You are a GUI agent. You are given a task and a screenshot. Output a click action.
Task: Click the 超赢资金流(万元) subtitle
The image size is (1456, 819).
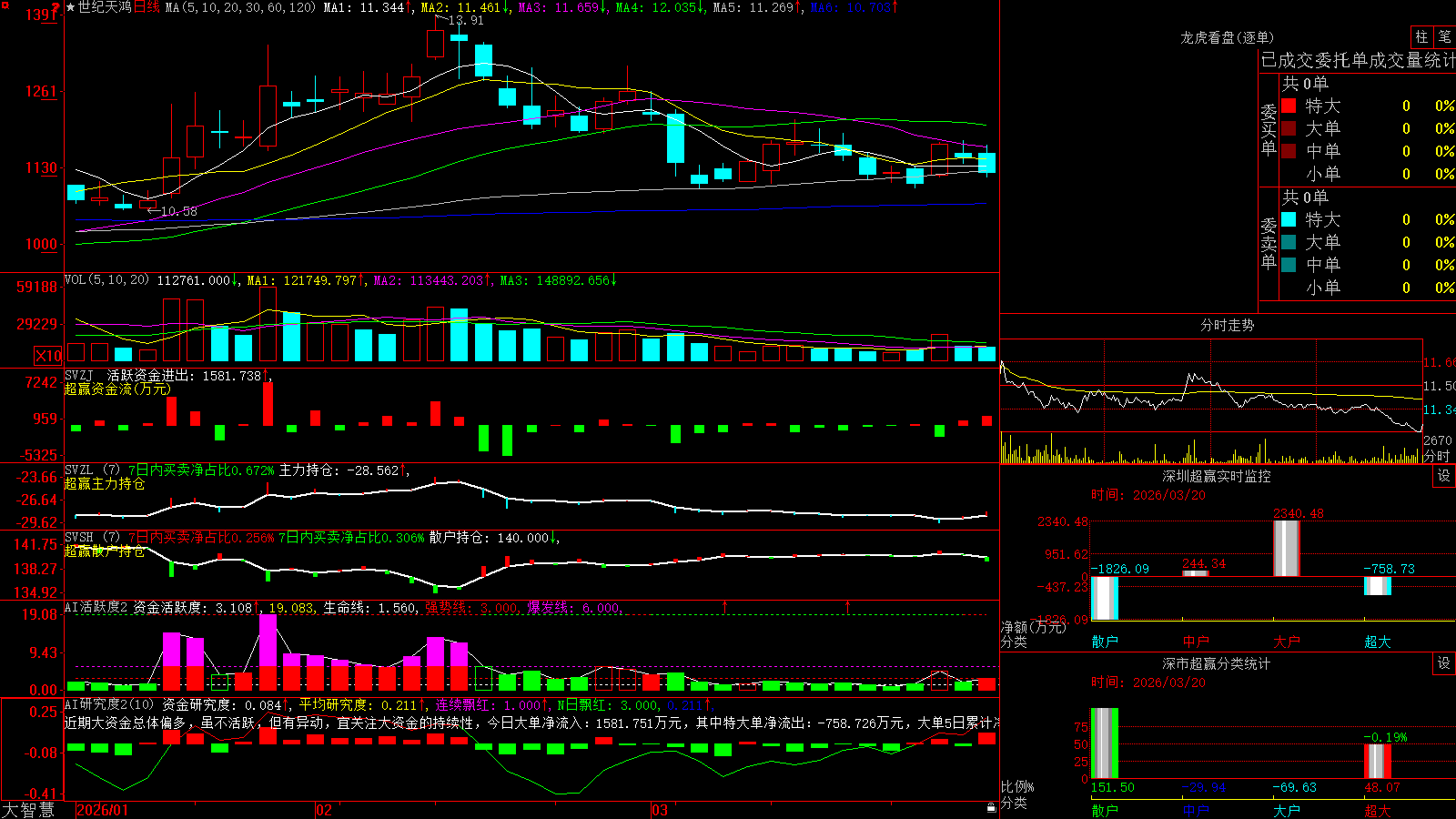click(117, 389)
